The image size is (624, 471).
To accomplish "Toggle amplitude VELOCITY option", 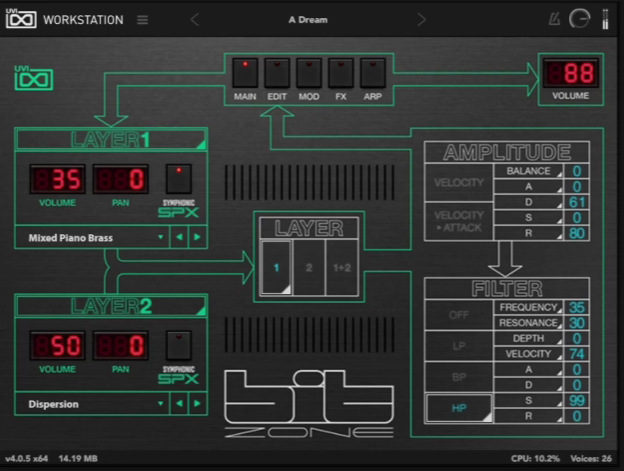I will pyautogui.click(x=459, y=182).
